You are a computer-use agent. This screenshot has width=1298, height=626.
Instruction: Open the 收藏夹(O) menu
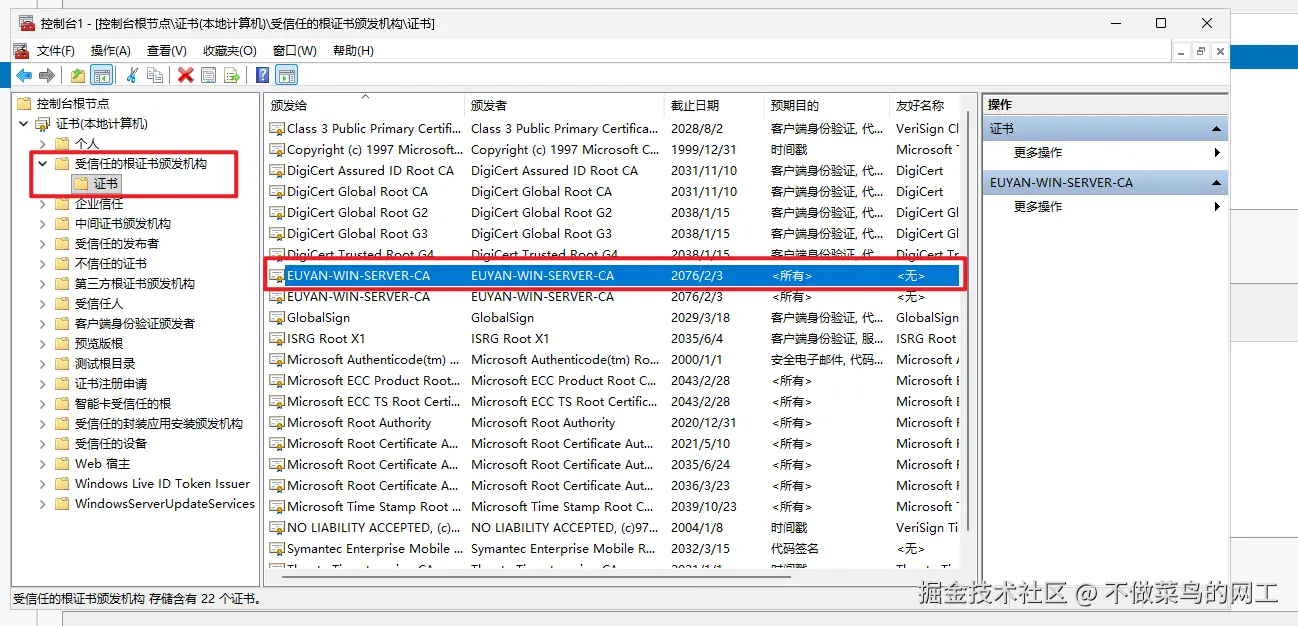(x=229, y=50)
